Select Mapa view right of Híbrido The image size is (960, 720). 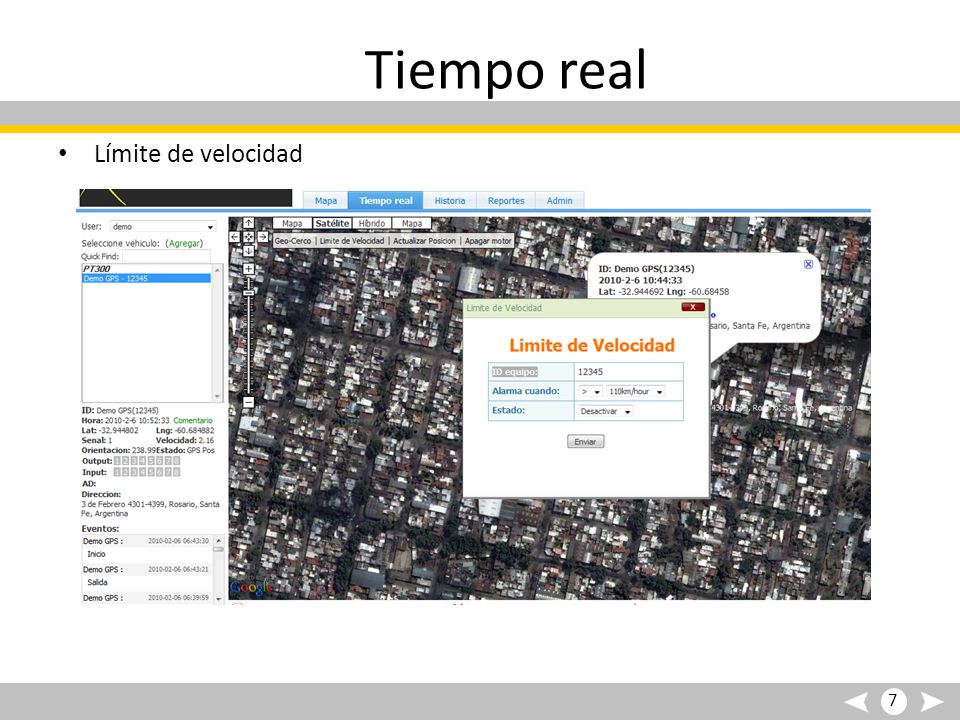tap(412, 223)
